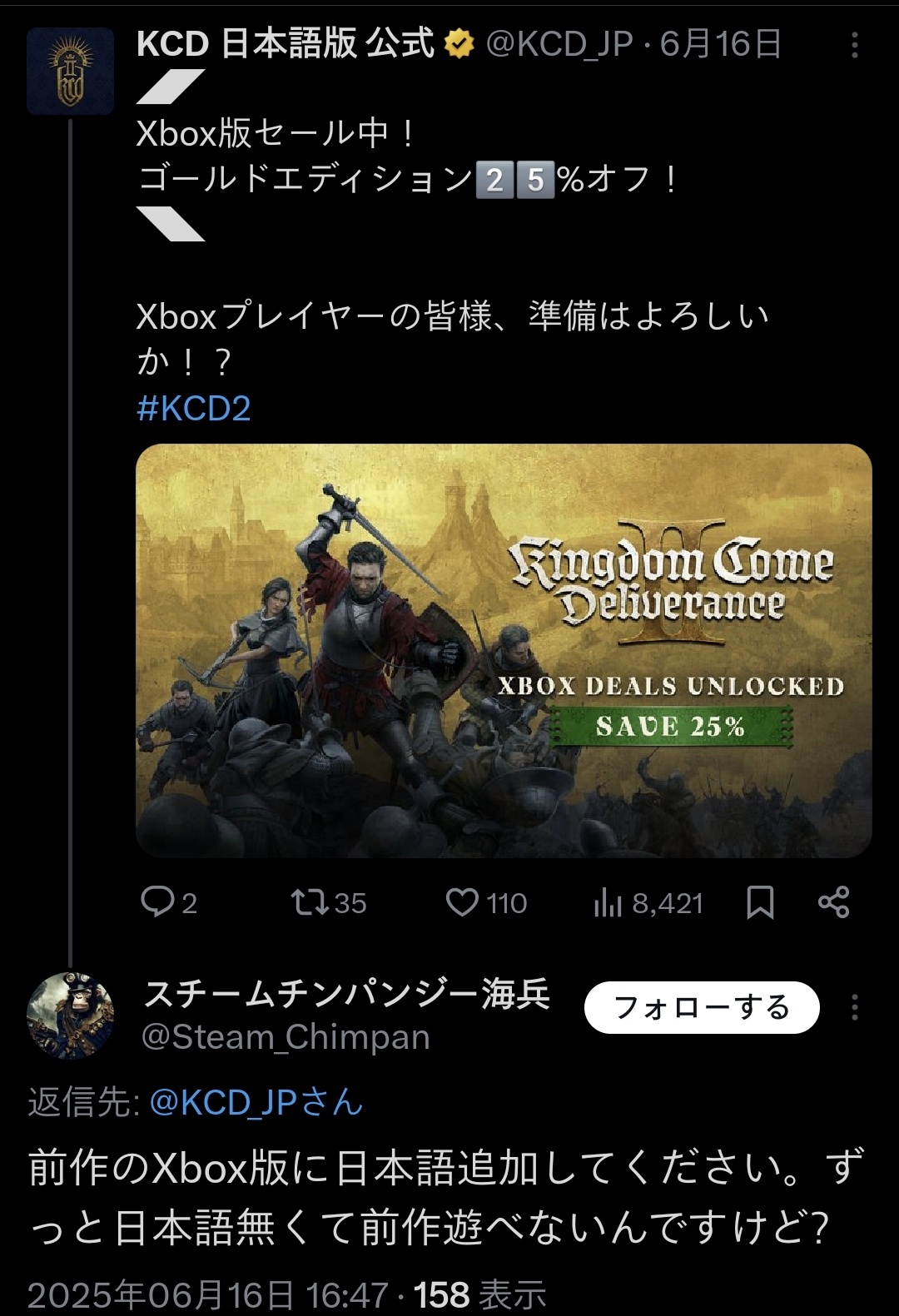This screenshot has height=1316, width=899.
Task: Open the @KCD_JPさん reply mention link
Action: (256, 1102)
